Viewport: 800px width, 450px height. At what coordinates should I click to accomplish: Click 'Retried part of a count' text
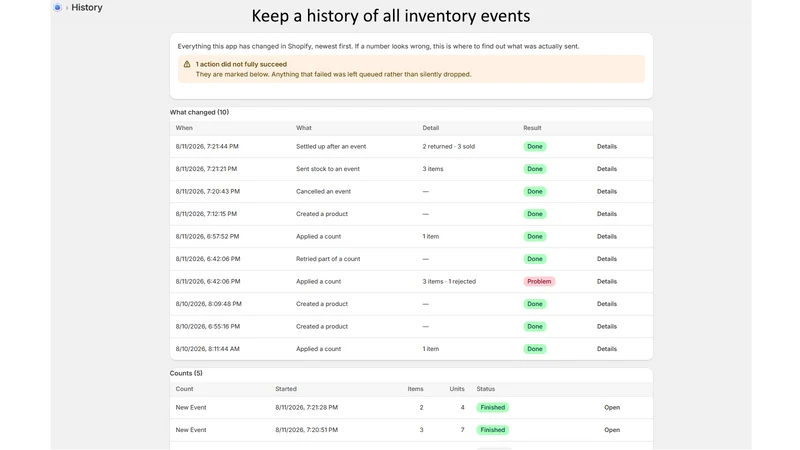[x=328, y=259]
